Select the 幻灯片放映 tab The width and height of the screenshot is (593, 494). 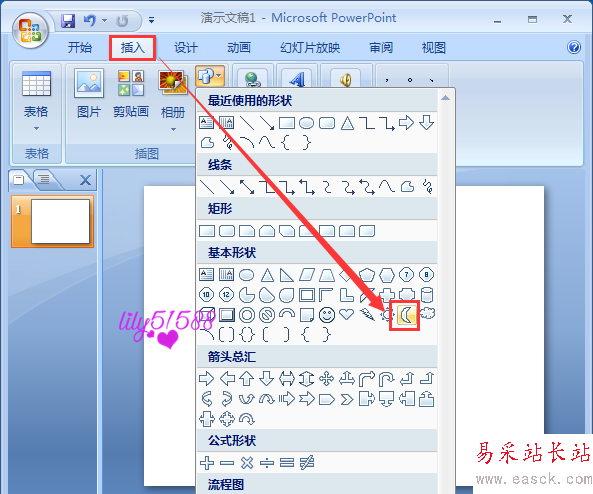[310, 48]
